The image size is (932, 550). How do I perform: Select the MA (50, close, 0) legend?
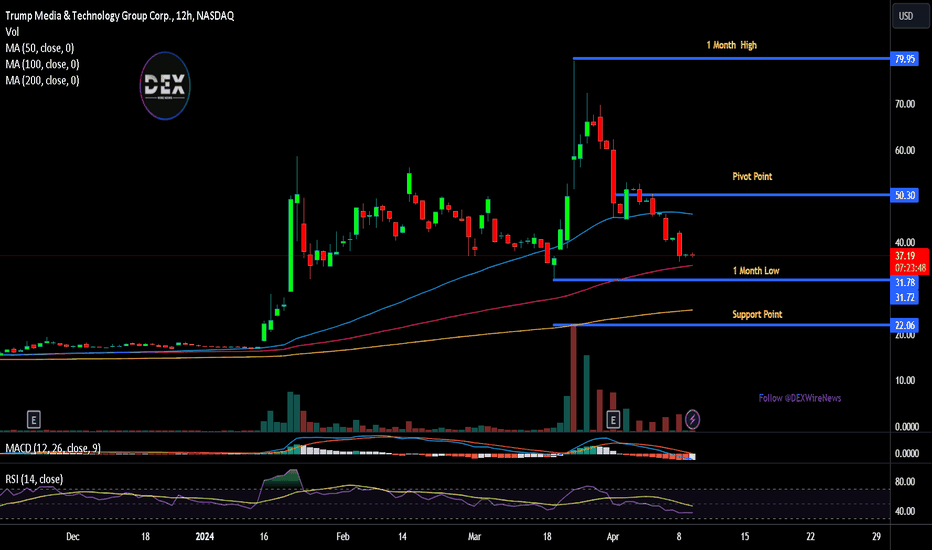40,48
